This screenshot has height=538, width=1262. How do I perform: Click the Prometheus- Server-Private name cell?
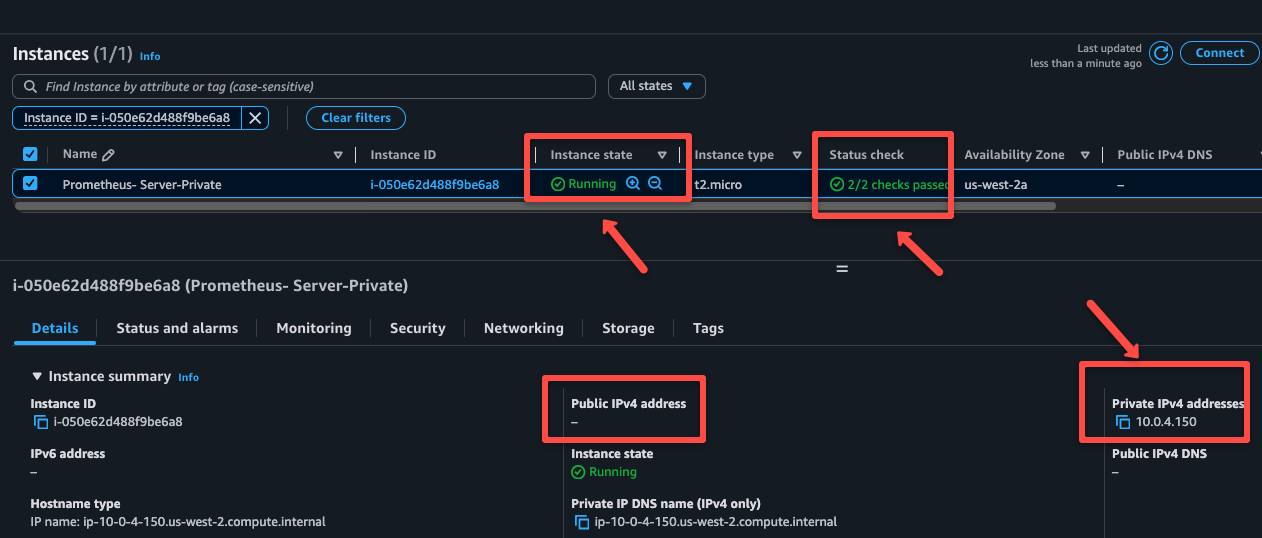[x=142, y=184]
